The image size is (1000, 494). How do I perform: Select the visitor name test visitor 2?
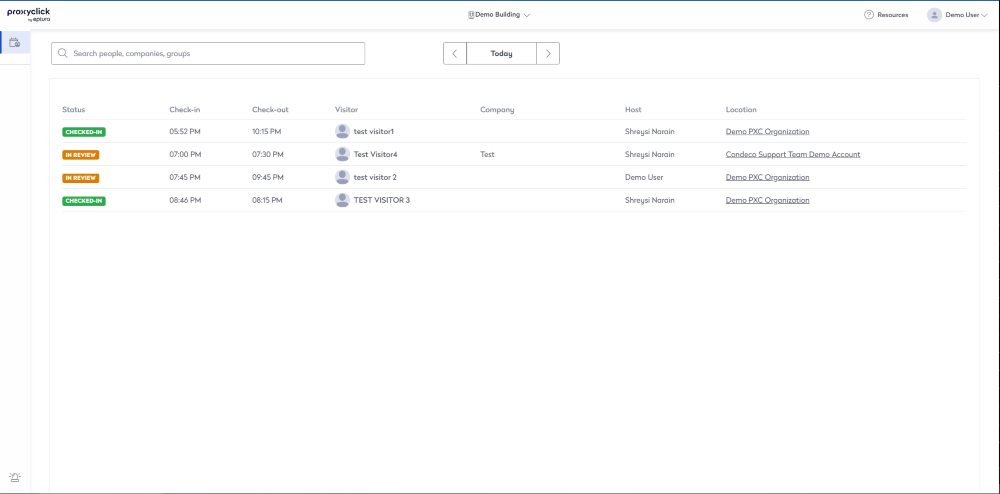(x=375, y=177)
